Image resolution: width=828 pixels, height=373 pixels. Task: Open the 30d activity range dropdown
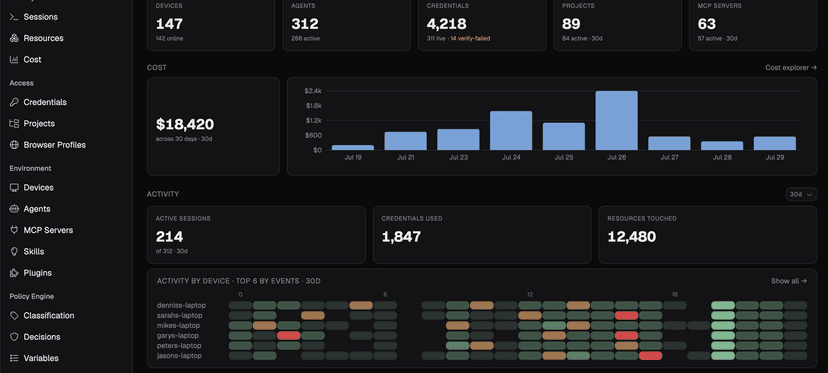click(801, 194)
